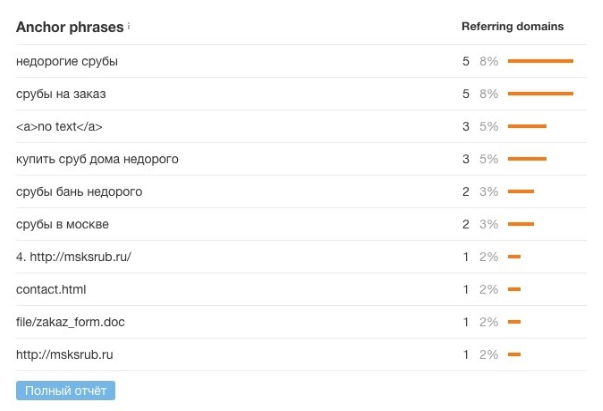Viewport: 603px width, 411px height.
Task: Open the <a>no text</a> anchor row
Action: tap(59, 127)
